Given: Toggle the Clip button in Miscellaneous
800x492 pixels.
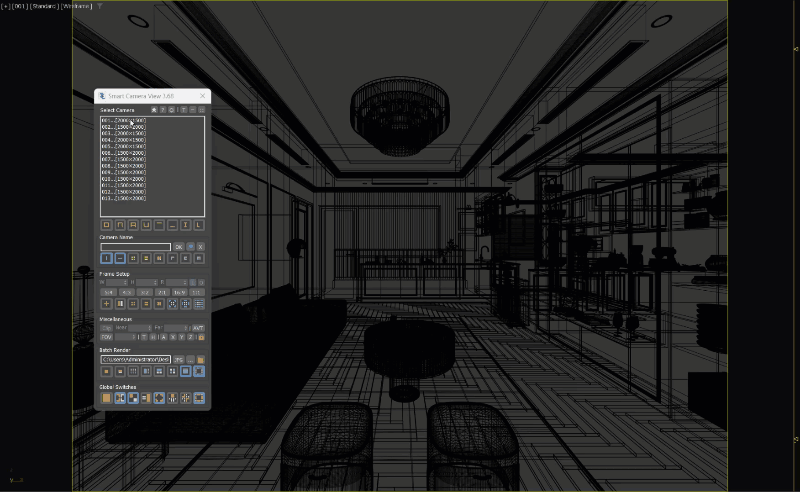Looking at the screenshot, I should coord(106,327).
